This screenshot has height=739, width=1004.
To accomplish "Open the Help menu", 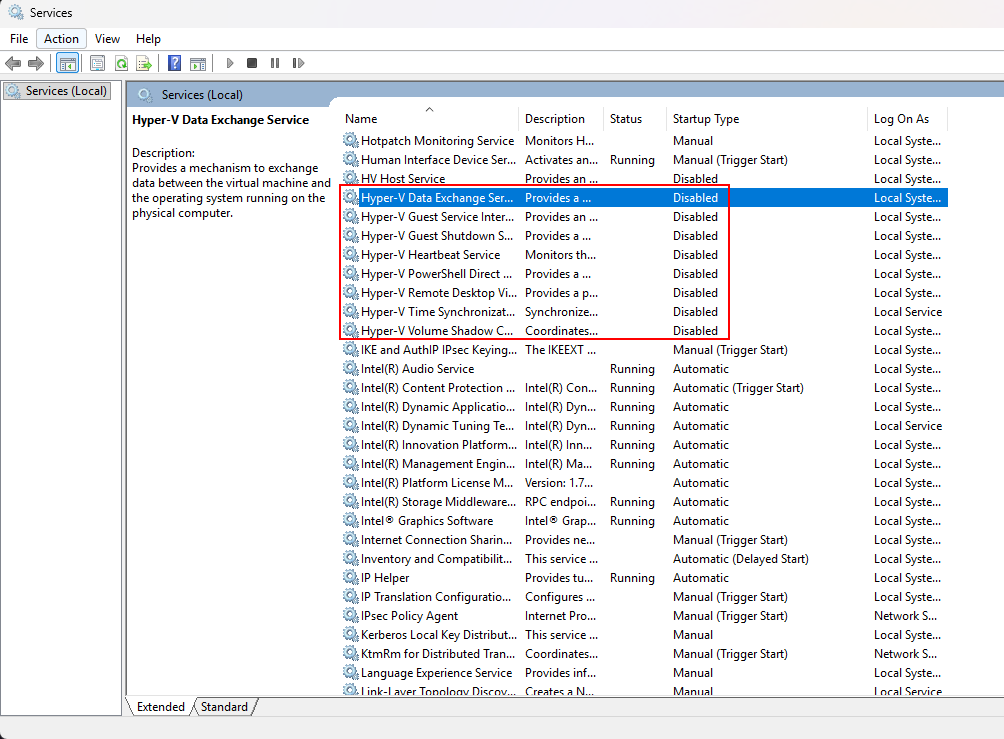I will 148,39.
